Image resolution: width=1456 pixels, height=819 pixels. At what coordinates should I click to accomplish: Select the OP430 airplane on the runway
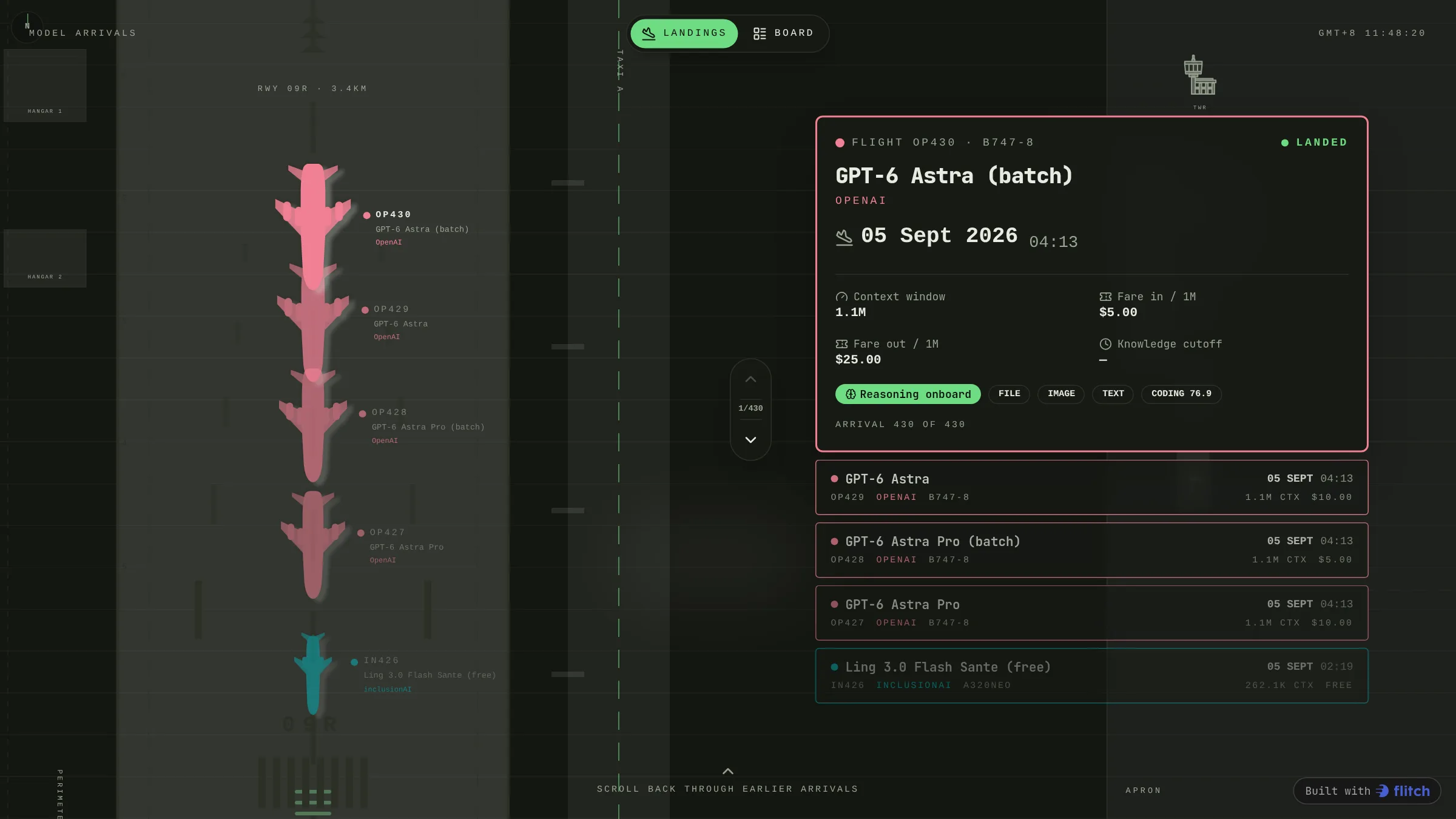click(313, 226)
